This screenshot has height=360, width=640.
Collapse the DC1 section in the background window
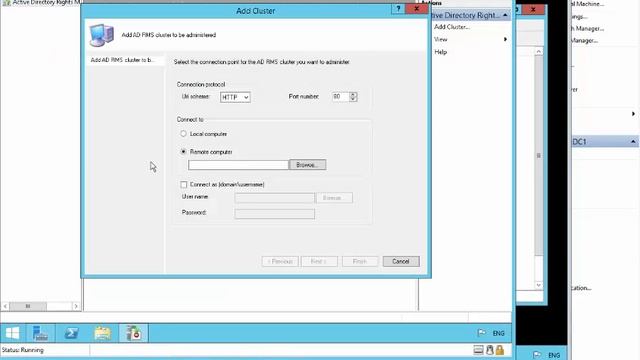(x=633, y=142)
